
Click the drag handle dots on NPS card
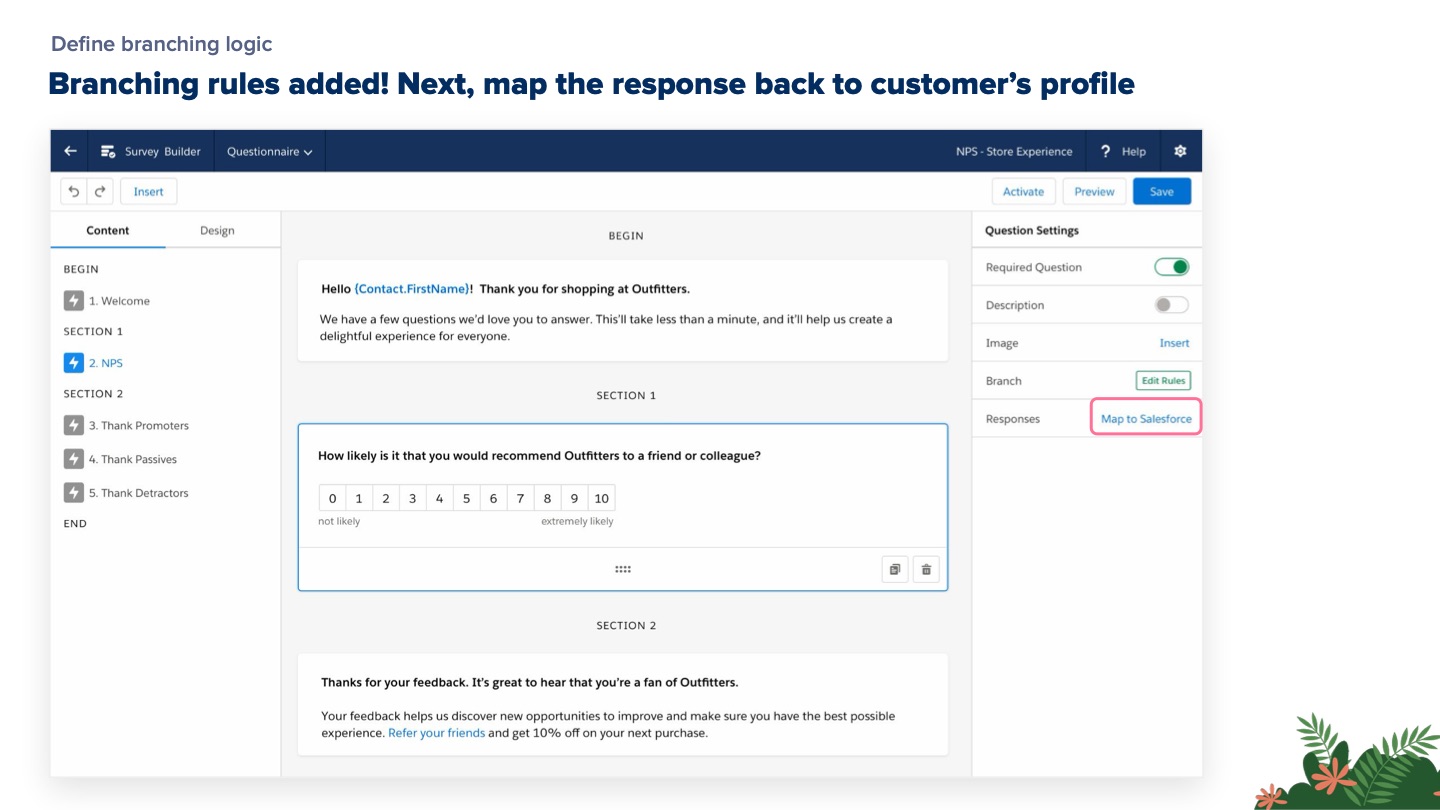[622, 569]
